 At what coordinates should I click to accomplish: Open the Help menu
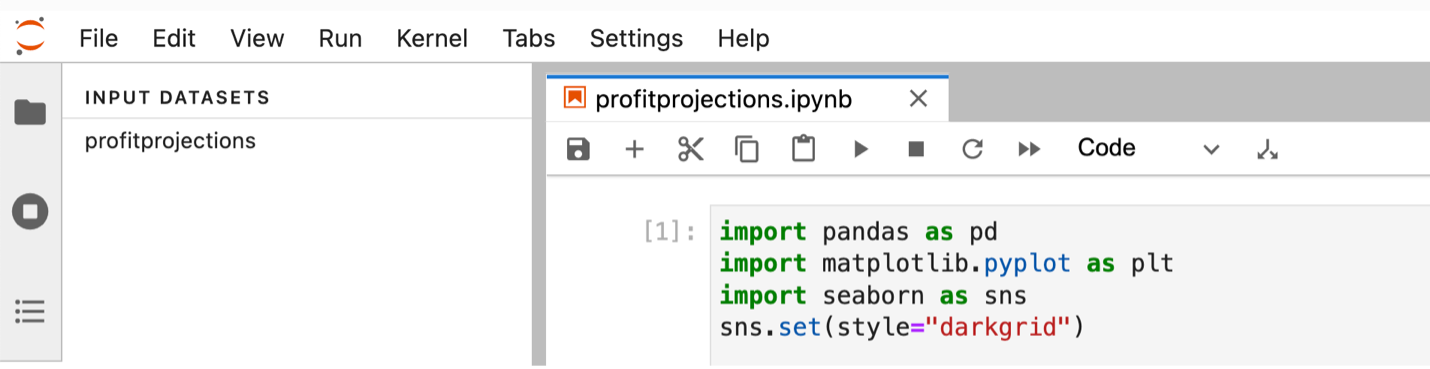[743, 38]
